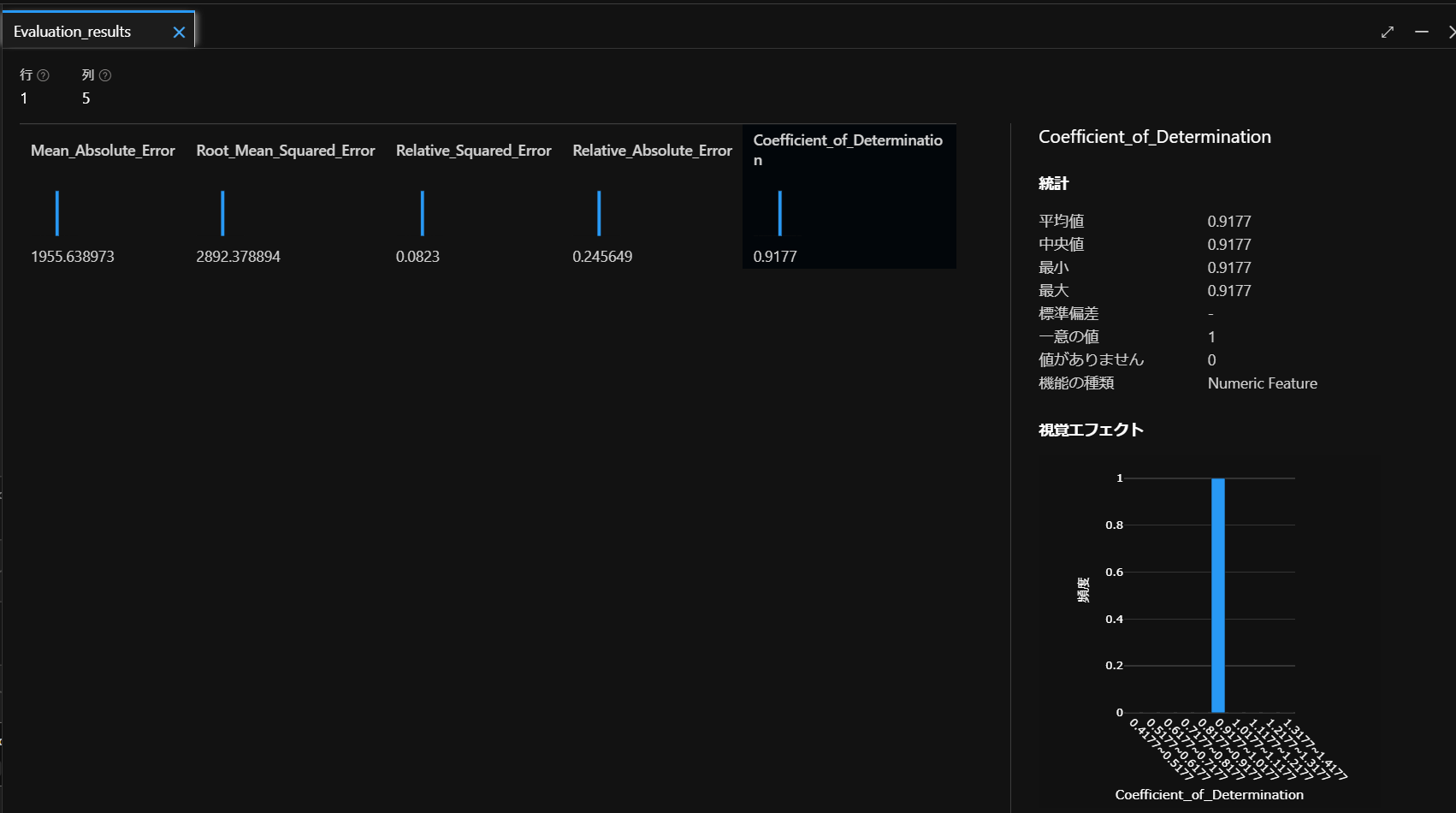
Task: Click the Coefficient_of_Determination column header
Action: coord(847,150)
